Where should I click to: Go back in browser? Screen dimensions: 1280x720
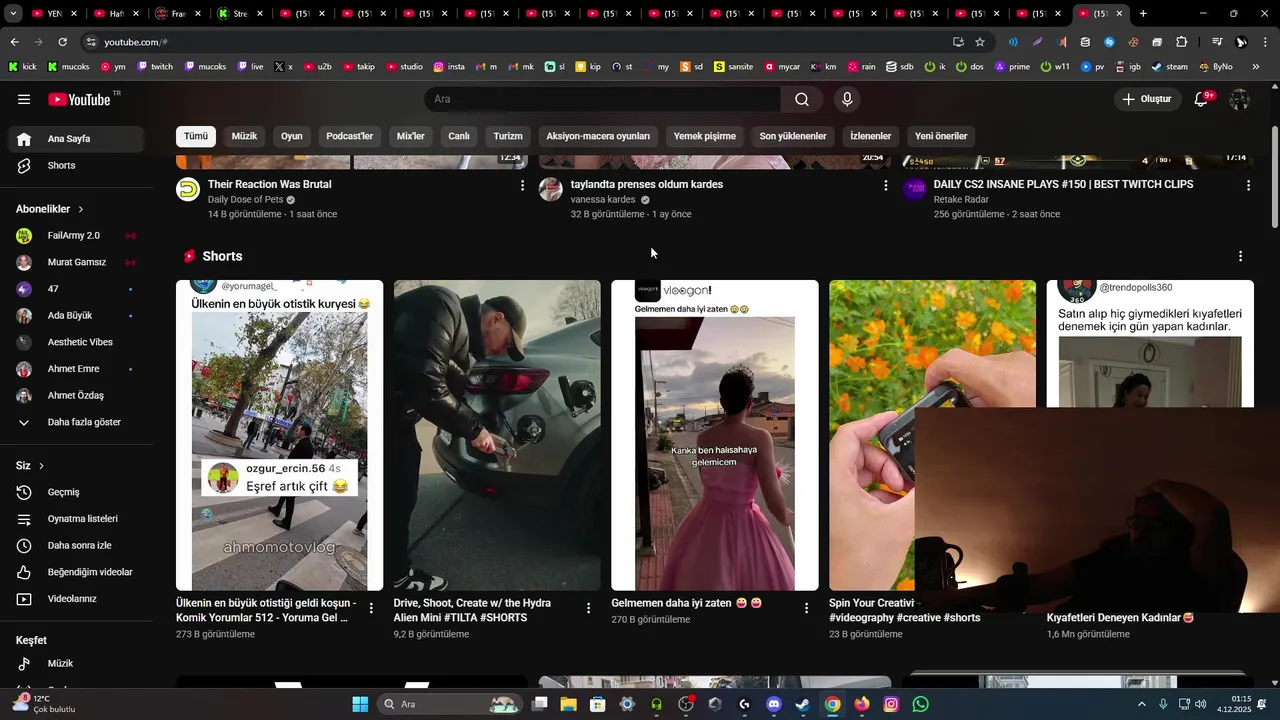15,42
